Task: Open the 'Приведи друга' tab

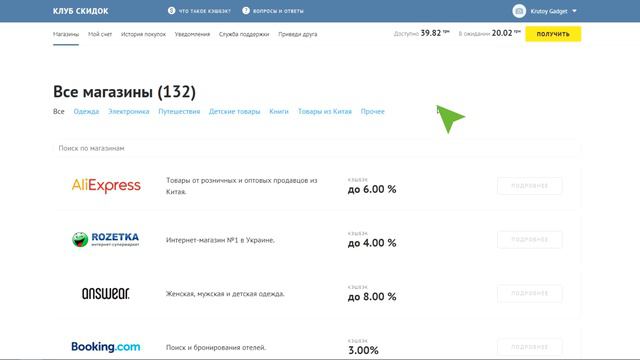Action: coord(298,34)
